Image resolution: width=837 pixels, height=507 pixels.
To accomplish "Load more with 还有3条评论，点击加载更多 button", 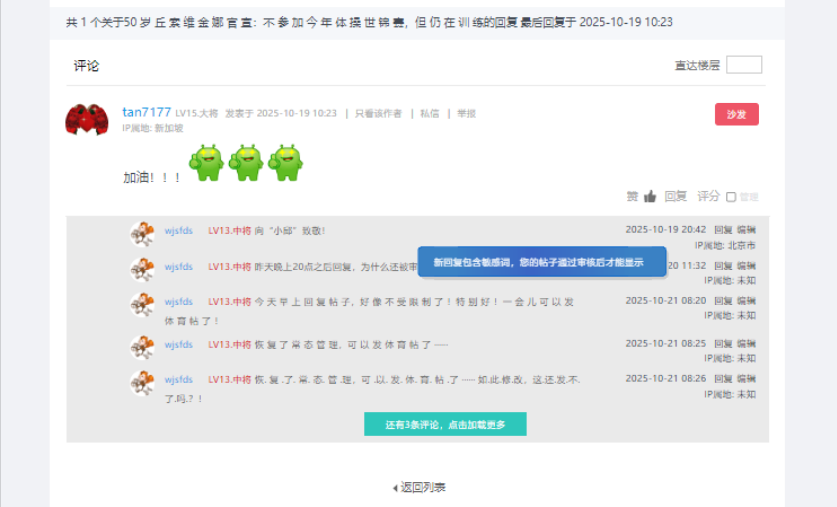I will tap(445, 424).
